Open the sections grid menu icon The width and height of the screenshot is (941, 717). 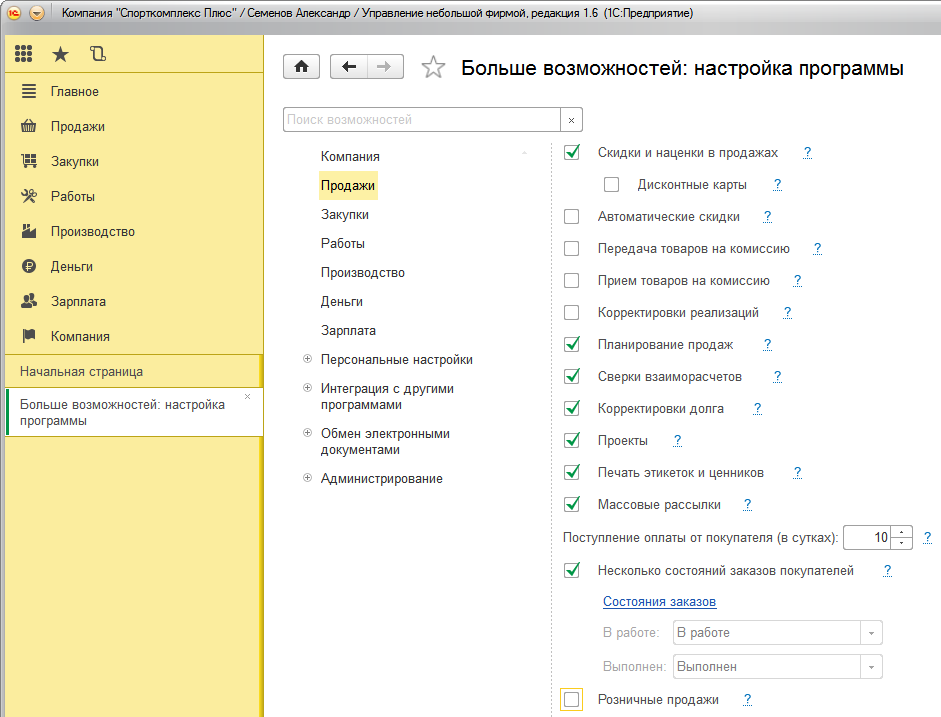24,54
